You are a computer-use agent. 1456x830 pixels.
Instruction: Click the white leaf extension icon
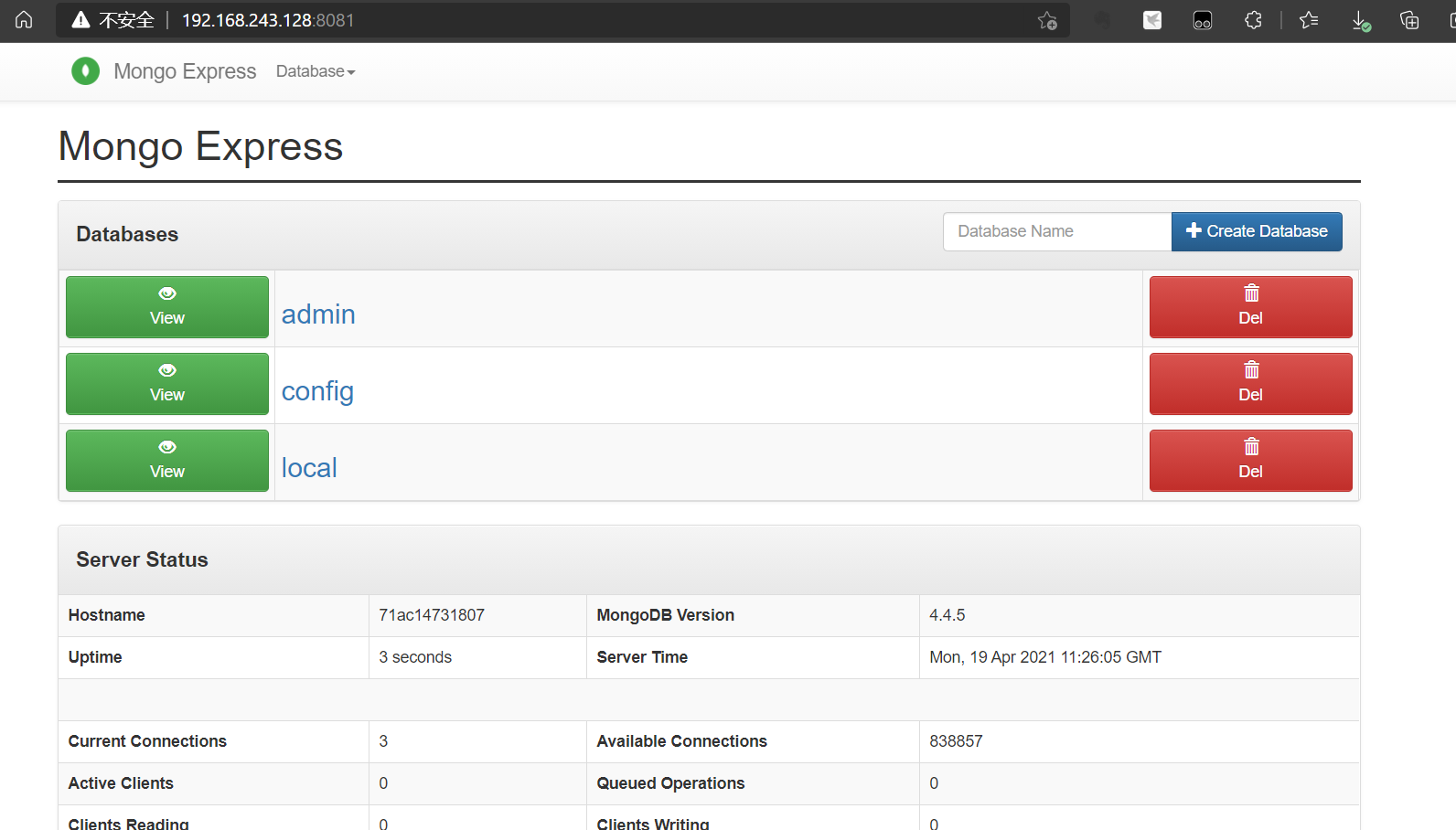point(1152,20)
